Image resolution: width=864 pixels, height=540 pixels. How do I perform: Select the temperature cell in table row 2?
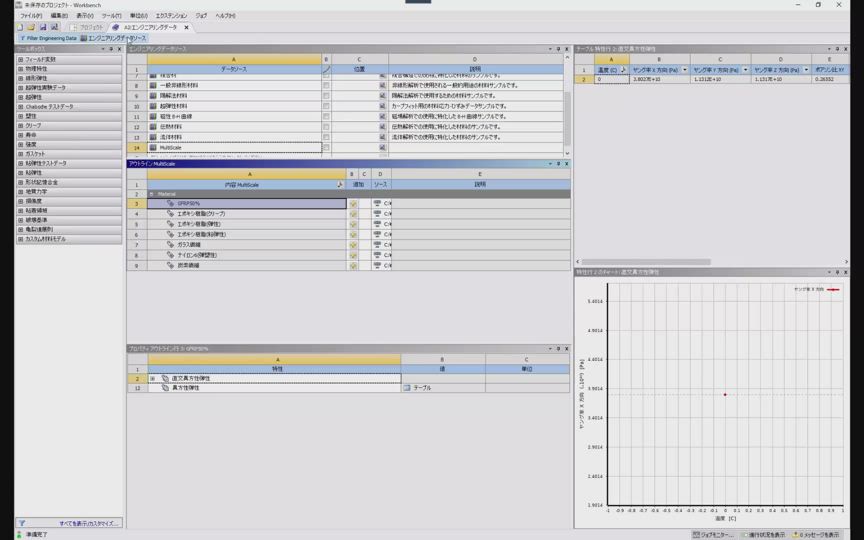click(x=611, y=79)
